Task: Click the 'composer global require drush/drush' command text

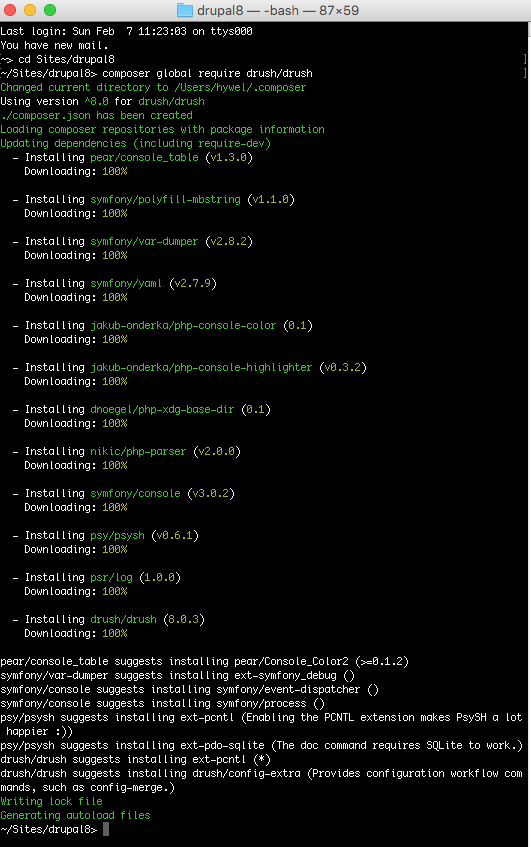Action: pyautogui.click(x=207, y=73)
